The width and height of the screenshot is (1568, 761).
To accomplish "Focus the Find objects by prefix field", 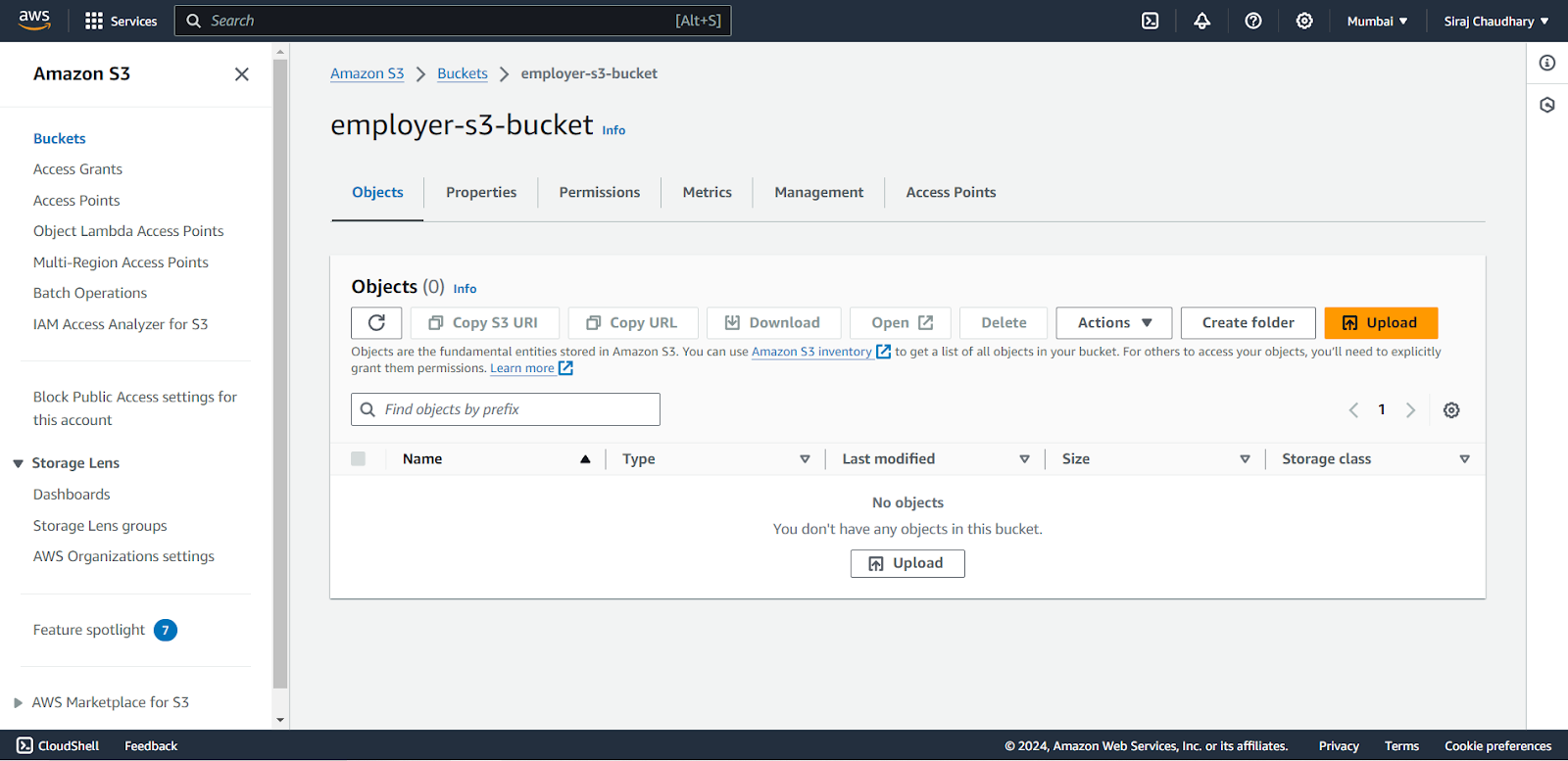I will [x=506, y=409].
